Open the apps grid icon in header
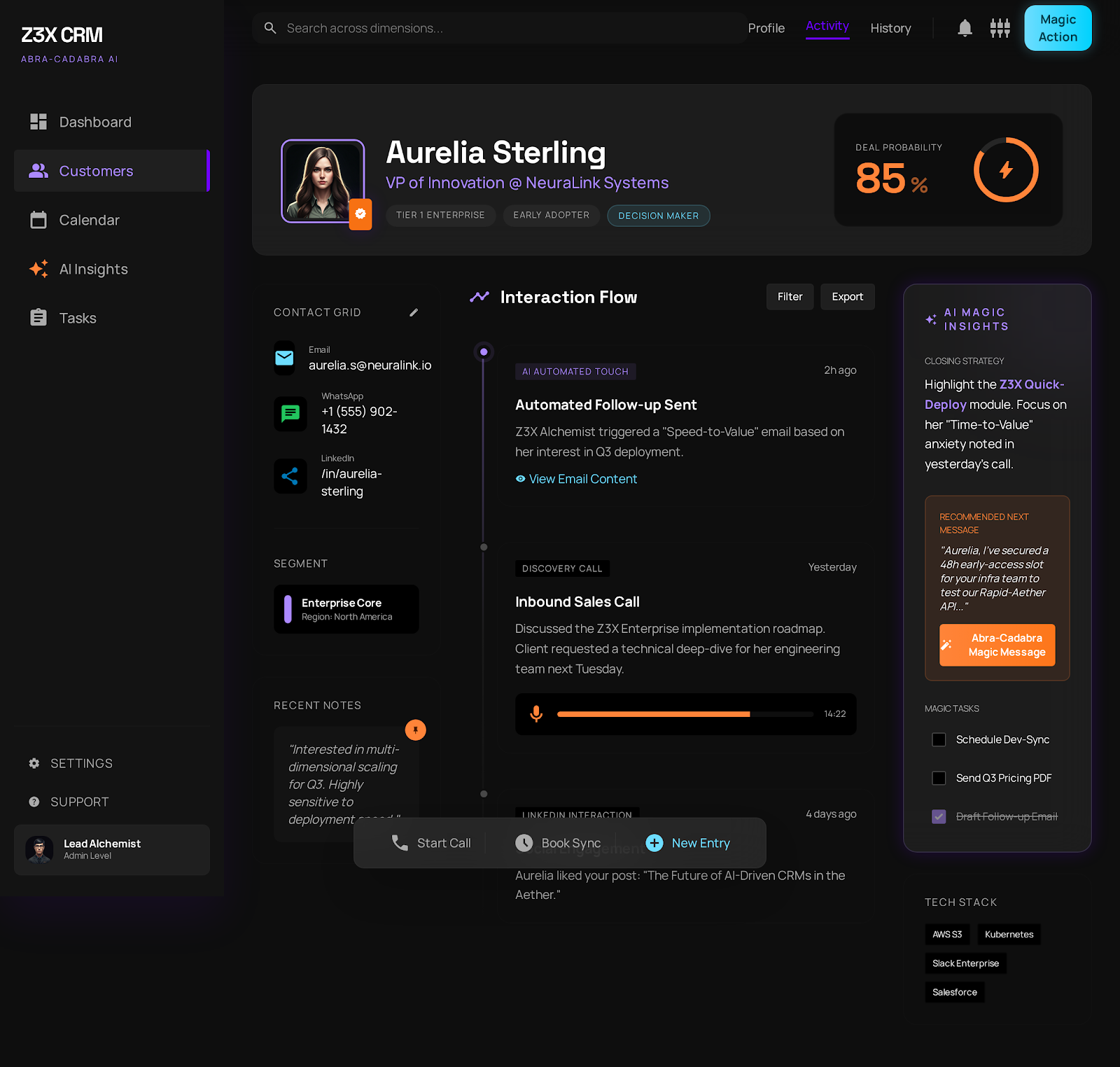1120x1067 pixels. coord(1000,28)
